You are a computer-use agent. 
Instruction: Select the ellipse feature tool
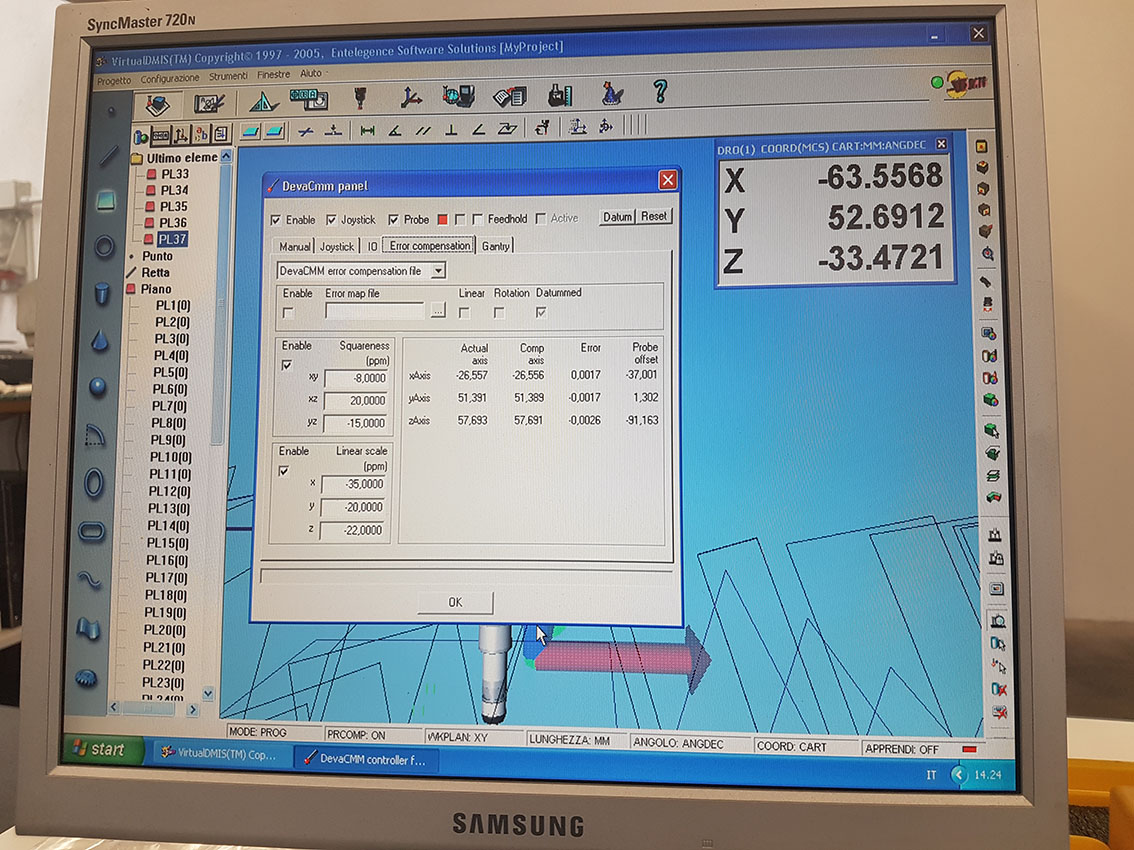point(93,483)
